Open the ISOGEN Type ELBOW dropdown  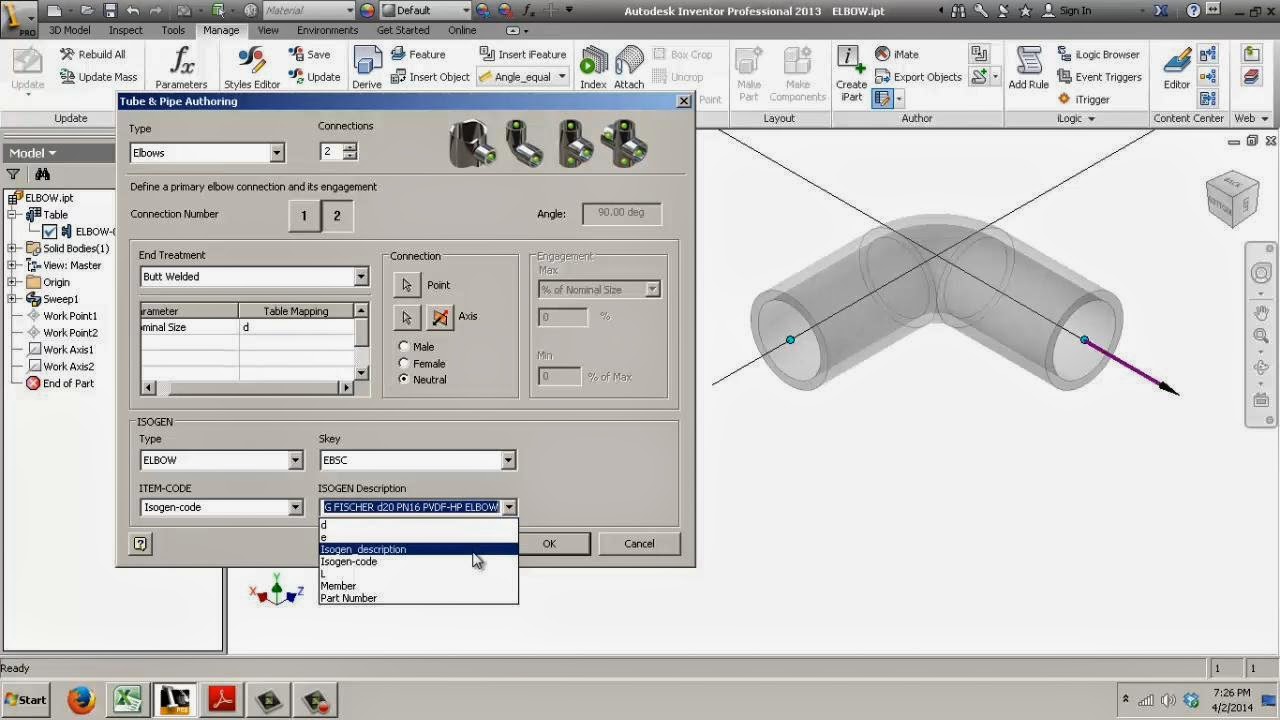tap(295, 460)
